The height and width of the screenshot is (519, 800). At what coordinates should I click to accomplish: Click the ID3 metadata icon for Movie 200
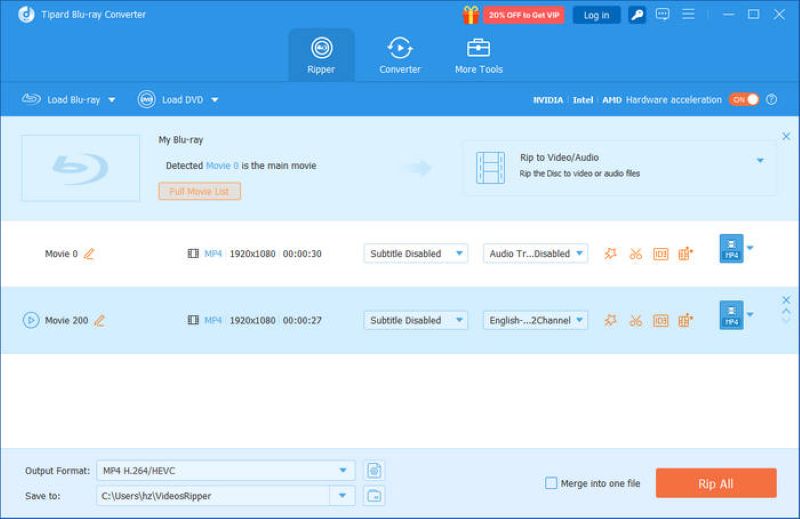[660, 321]
